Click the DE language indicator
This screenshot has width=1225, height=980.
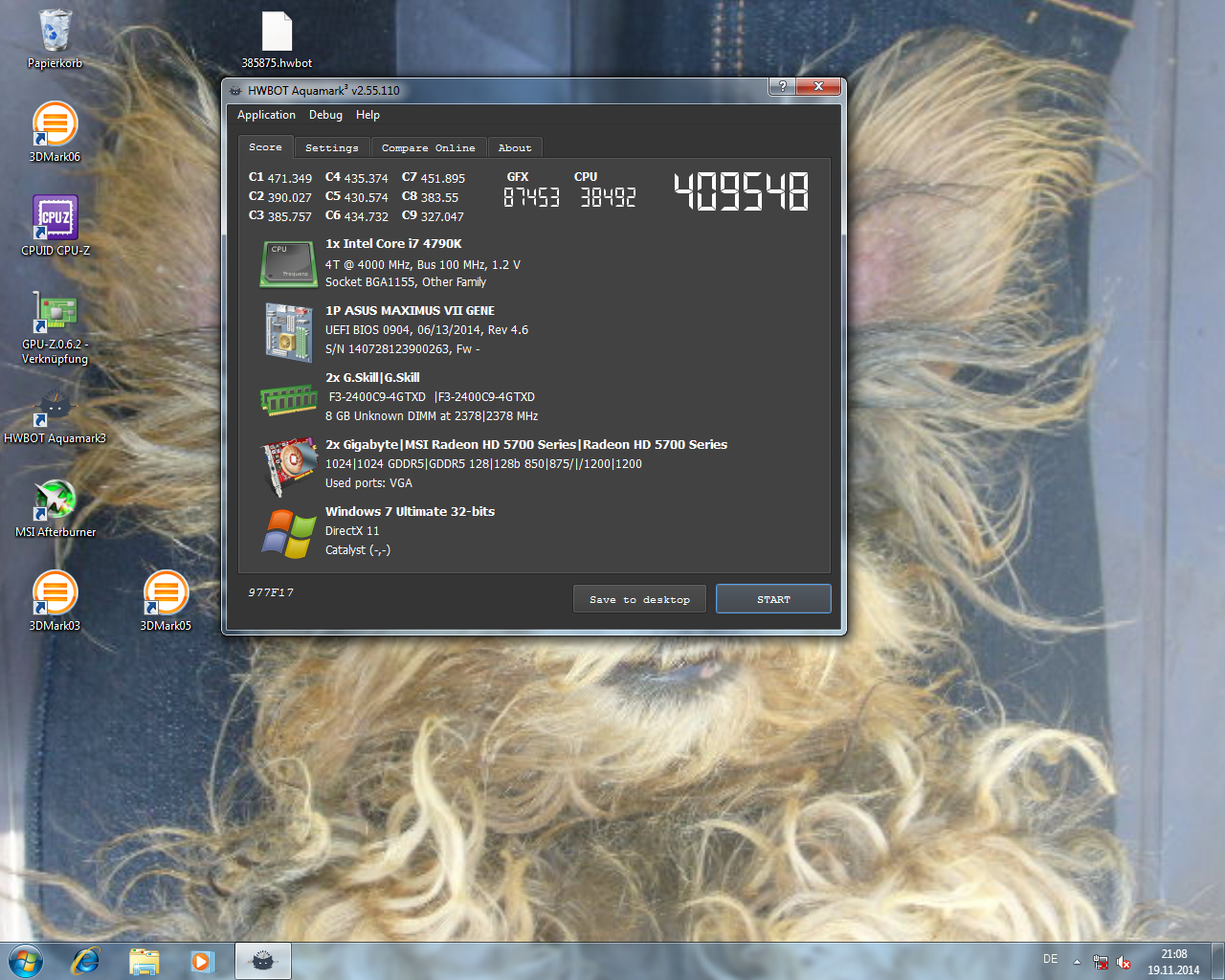(x=1050, y=959)
